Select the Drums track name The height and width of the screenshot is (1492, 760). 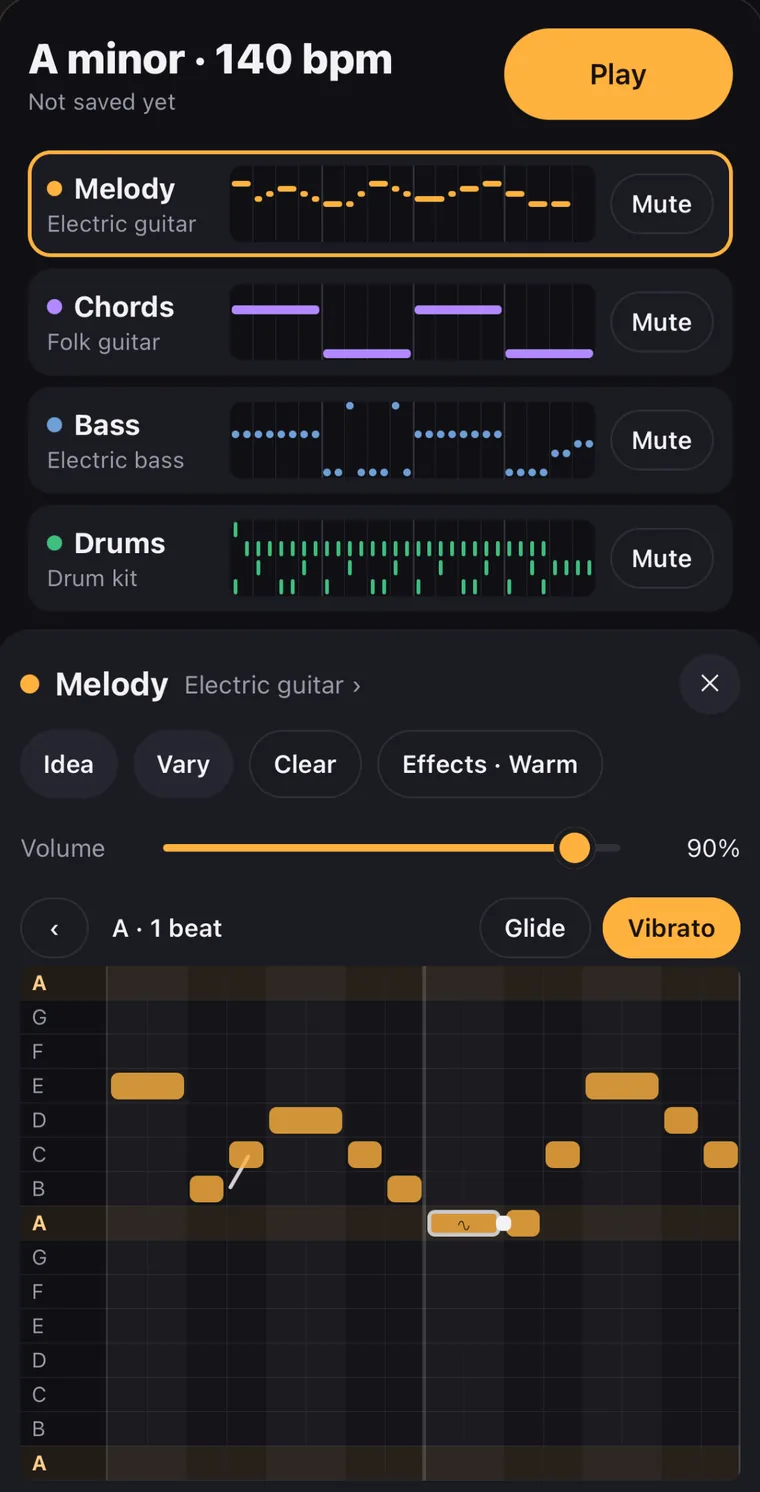[120, 543]
